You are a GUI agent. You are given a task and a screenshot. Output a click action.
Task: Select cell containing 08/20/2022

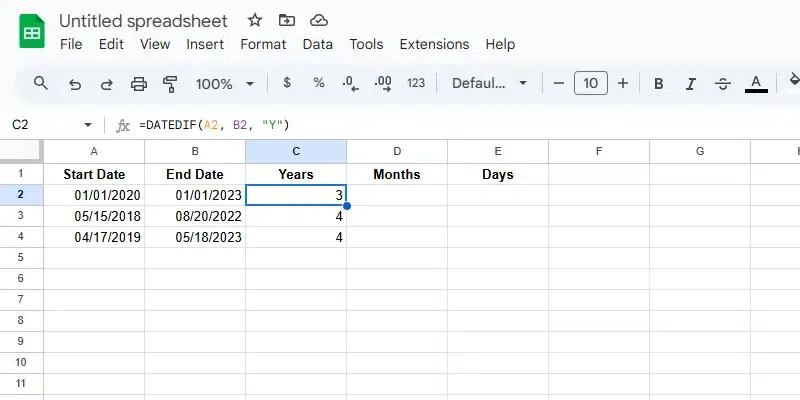[195, 216]
